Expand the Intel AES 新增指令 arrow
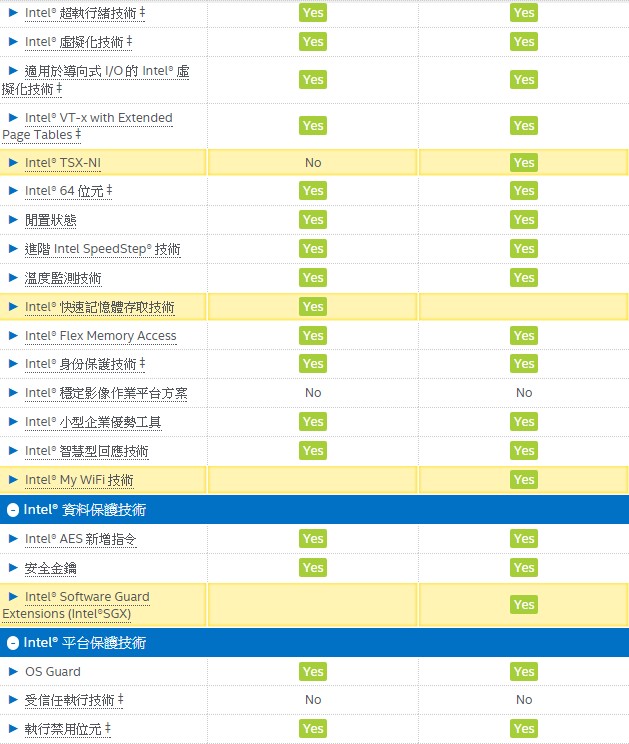The image size is (629, 744). tap(13, 539)
